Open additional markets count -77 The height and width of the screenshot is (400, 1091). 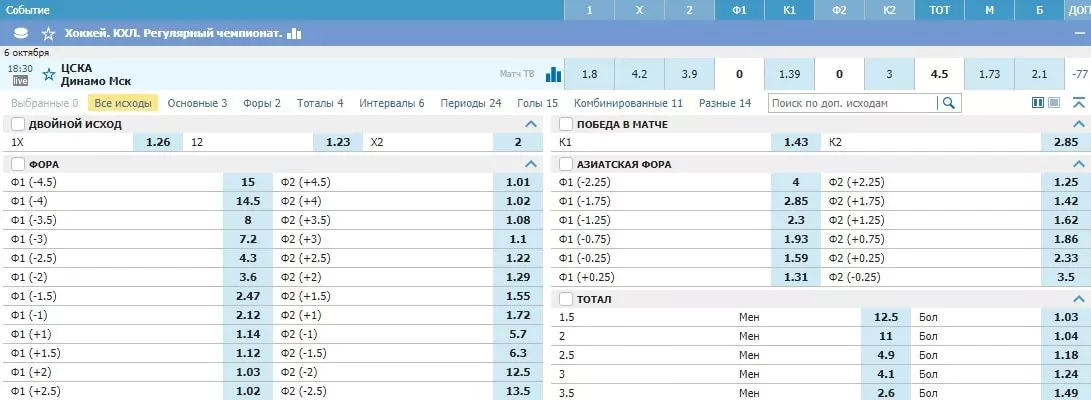tap(1079, 74)
